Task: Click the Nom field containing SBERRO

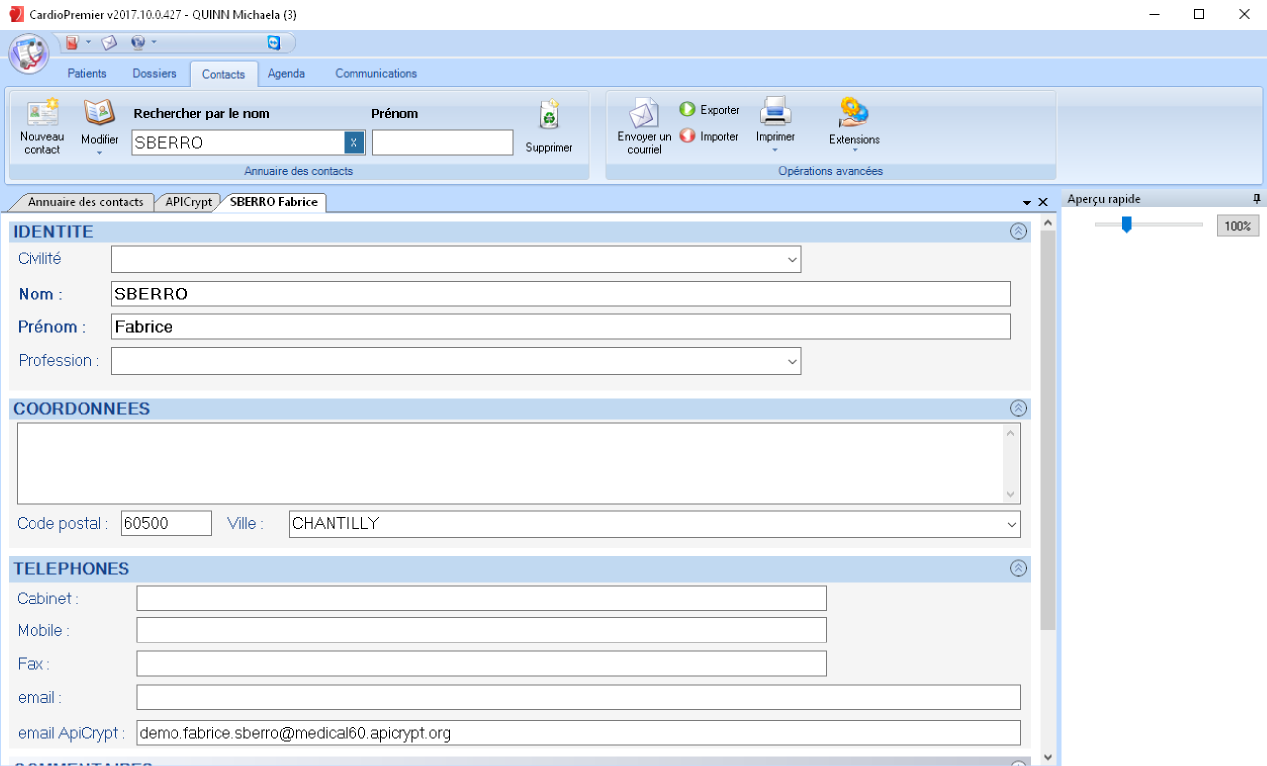Action: click(x=561, y=294)
